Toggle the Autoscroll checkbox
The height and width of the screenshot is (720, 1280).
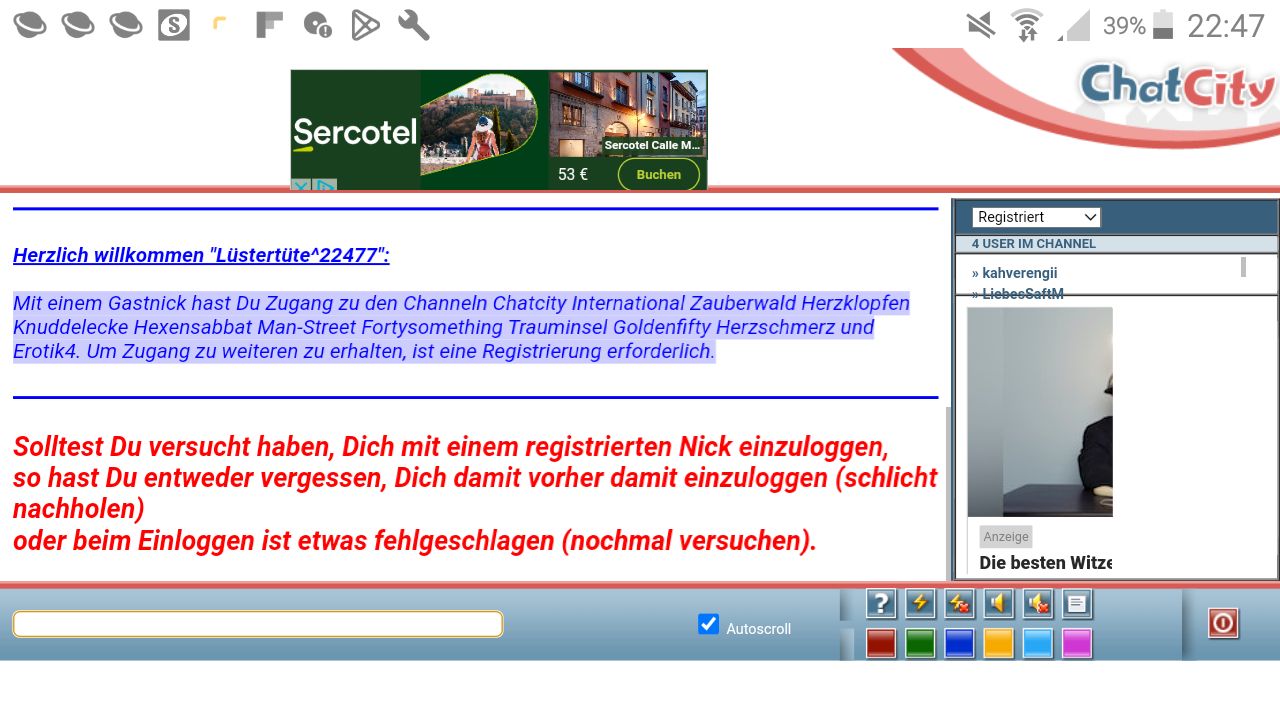coord(708,625)
